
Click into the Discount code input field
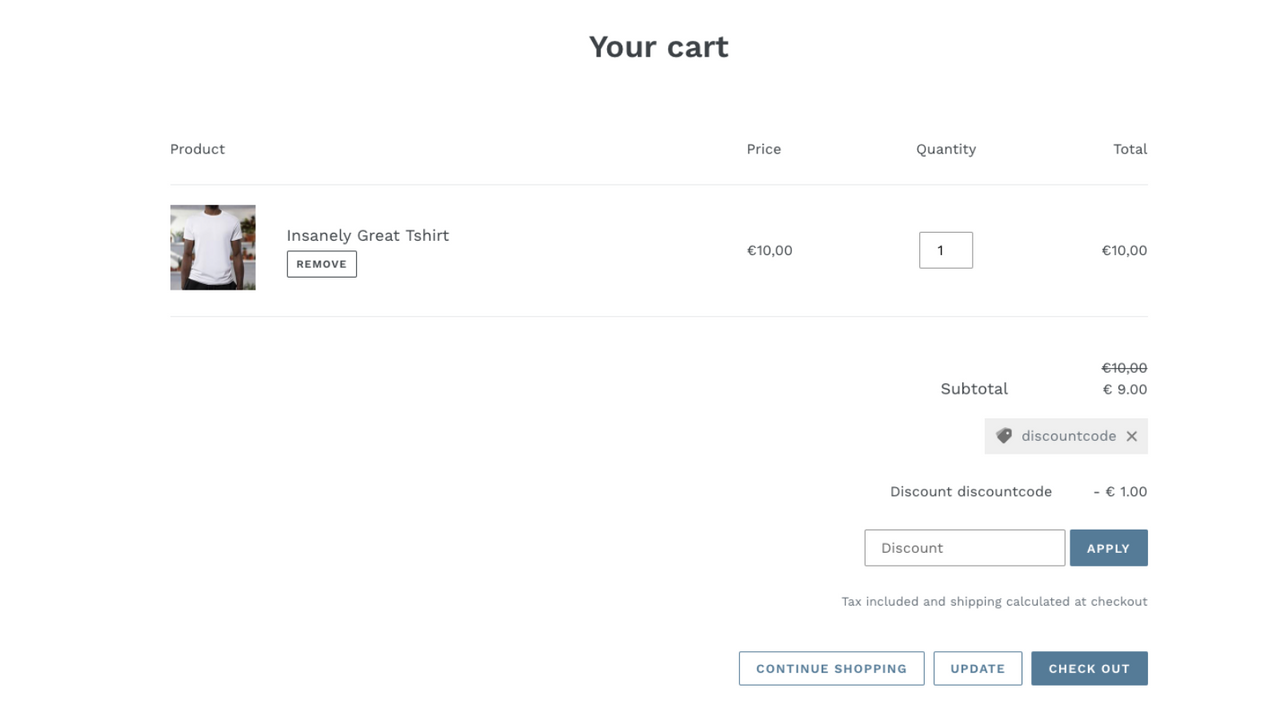[964, 548]
